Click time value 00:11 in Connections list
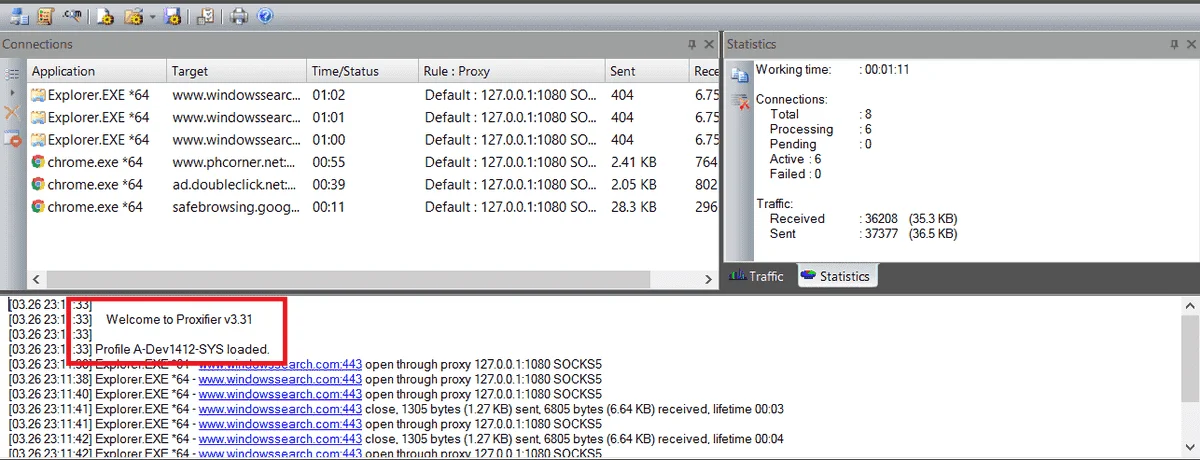The width and height of the screenshot is (1200, 460). point(329,207)
